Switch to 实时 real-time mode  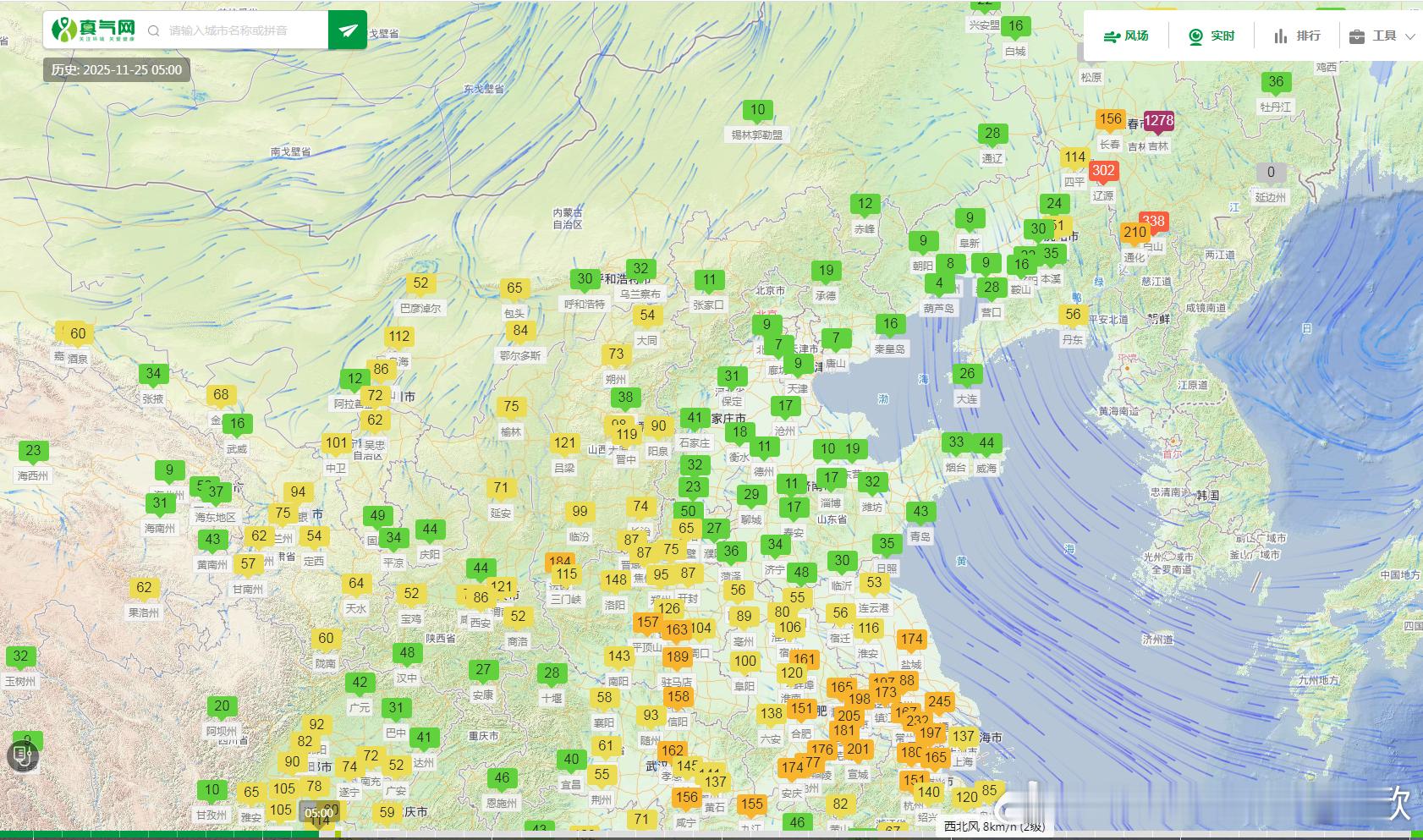click(x=1211, y=36)
